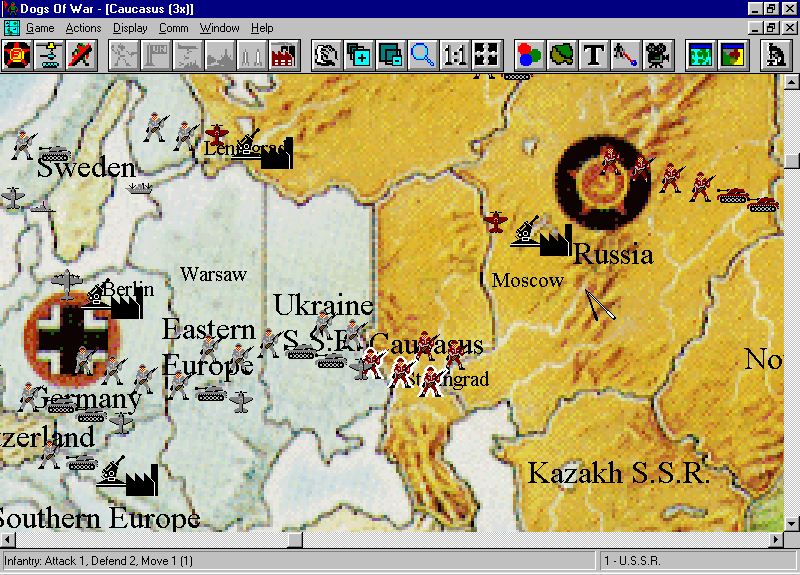Click the red factory toolbar button
Viewport: 800px width, 575px height.
click(284, 55)
